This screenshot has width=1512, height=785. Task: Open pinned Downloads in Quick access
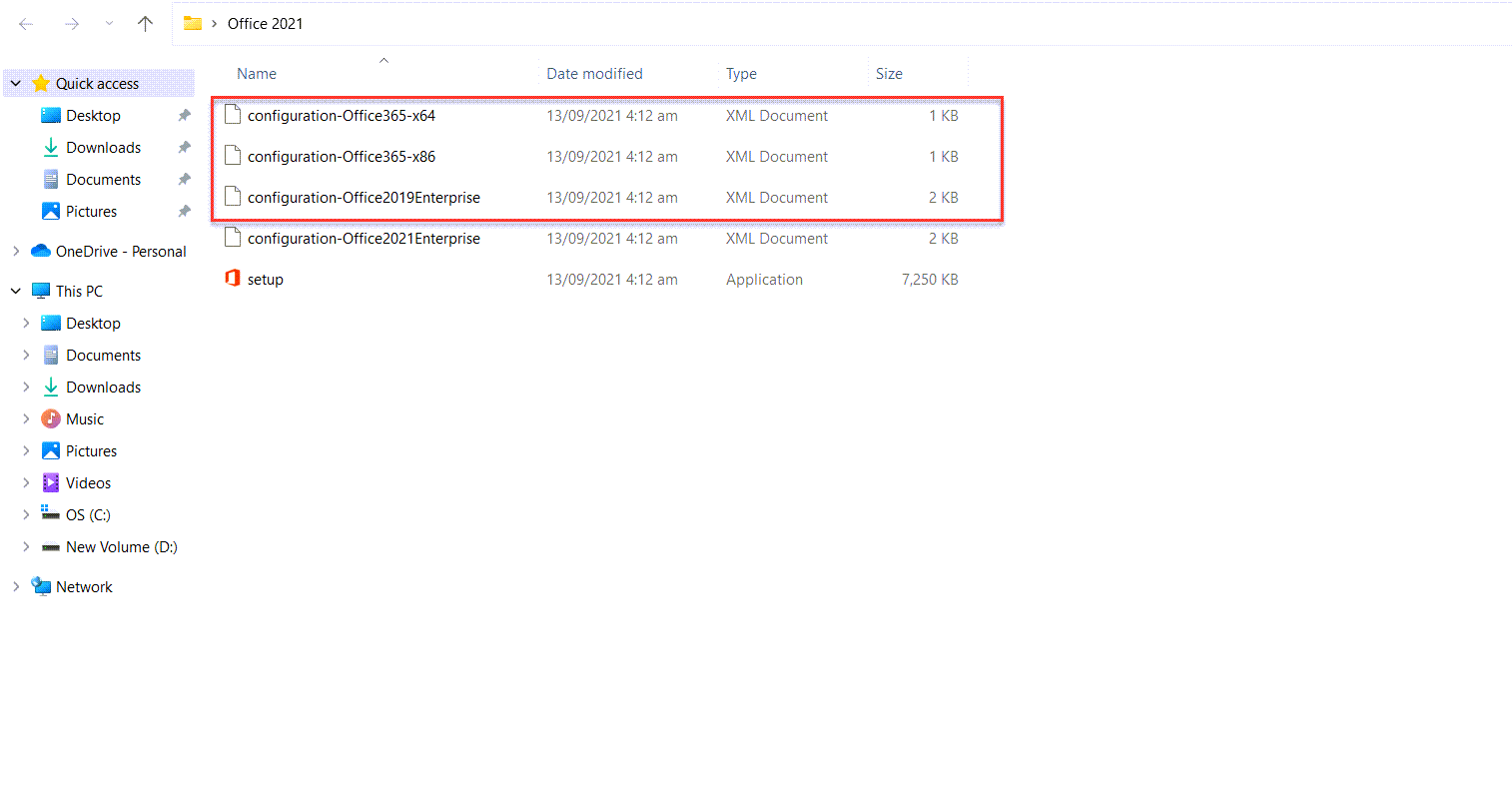[x=103, y=148]
